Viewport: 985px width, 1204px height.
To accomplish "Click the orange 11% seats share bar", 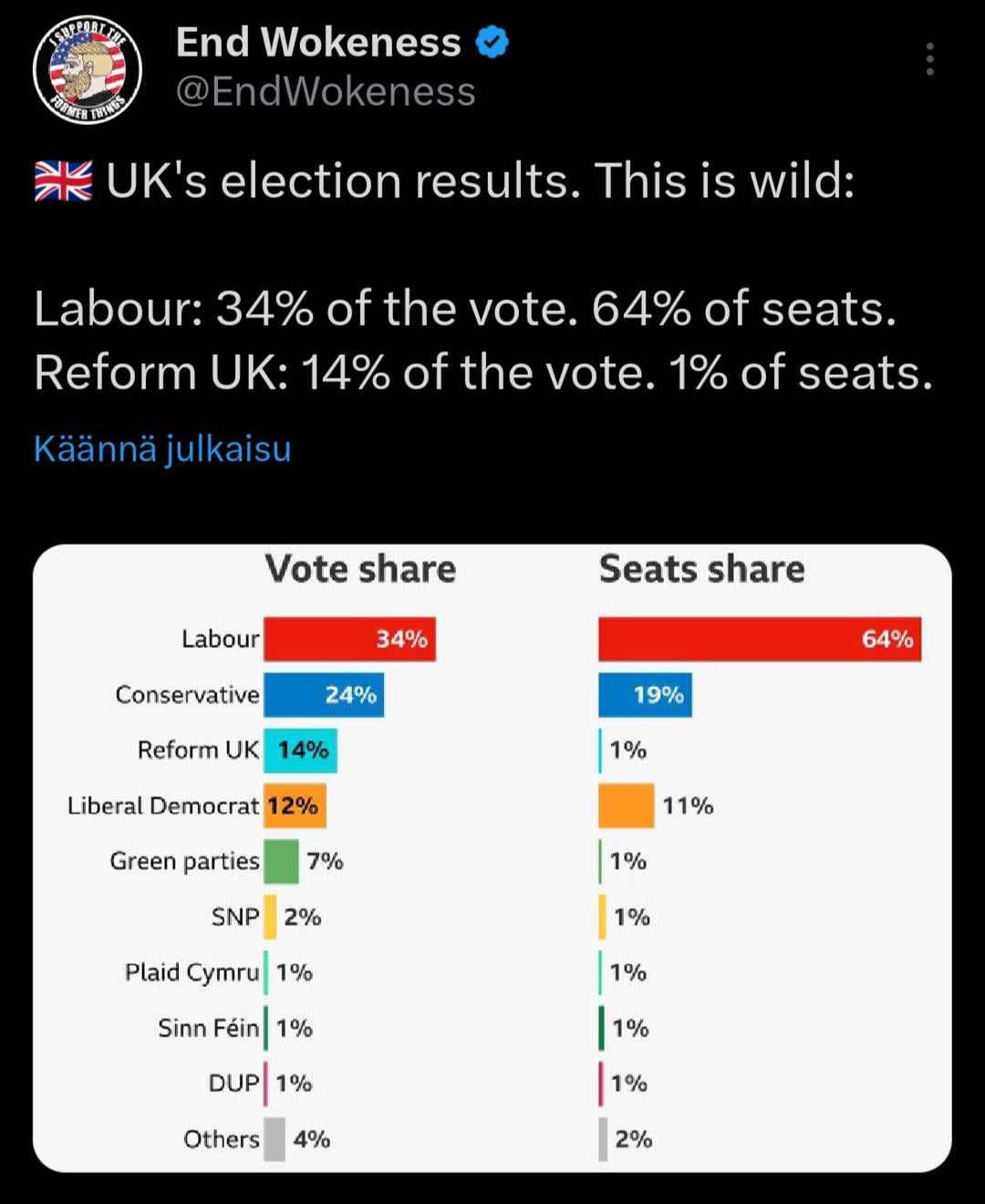I will click(x=626, y=806).
